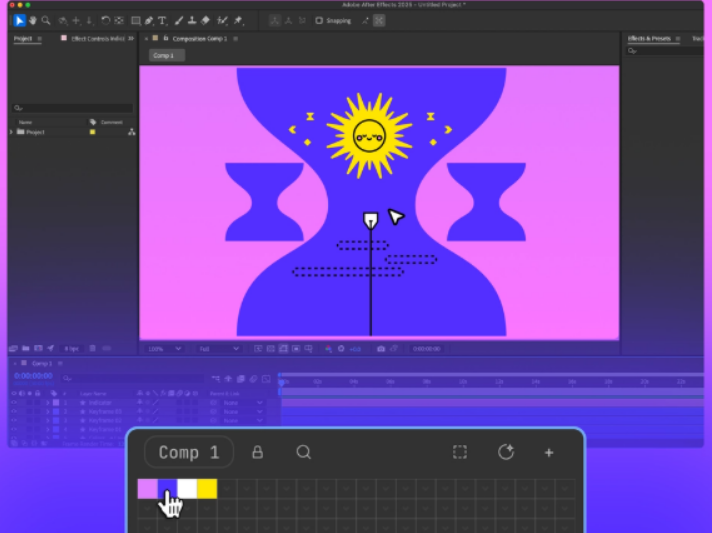Select the Brush tool

(179, 20)
